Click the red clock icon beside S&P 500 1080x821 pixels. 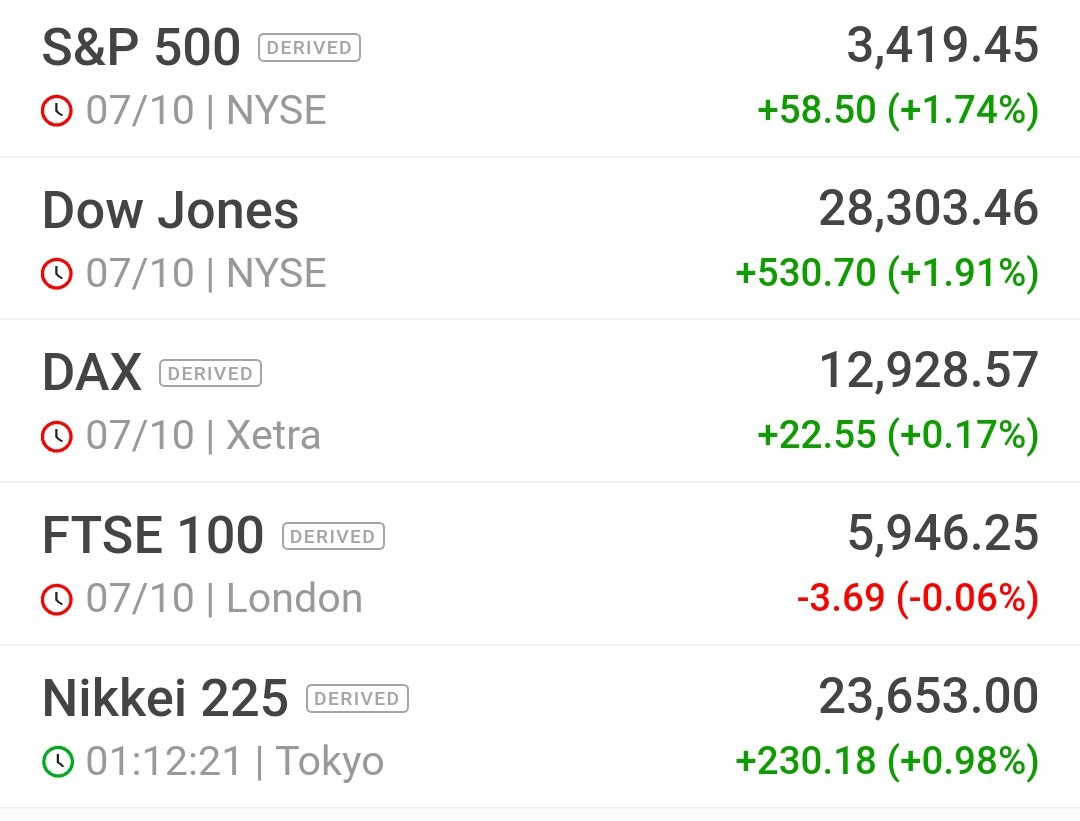[56, 111]
